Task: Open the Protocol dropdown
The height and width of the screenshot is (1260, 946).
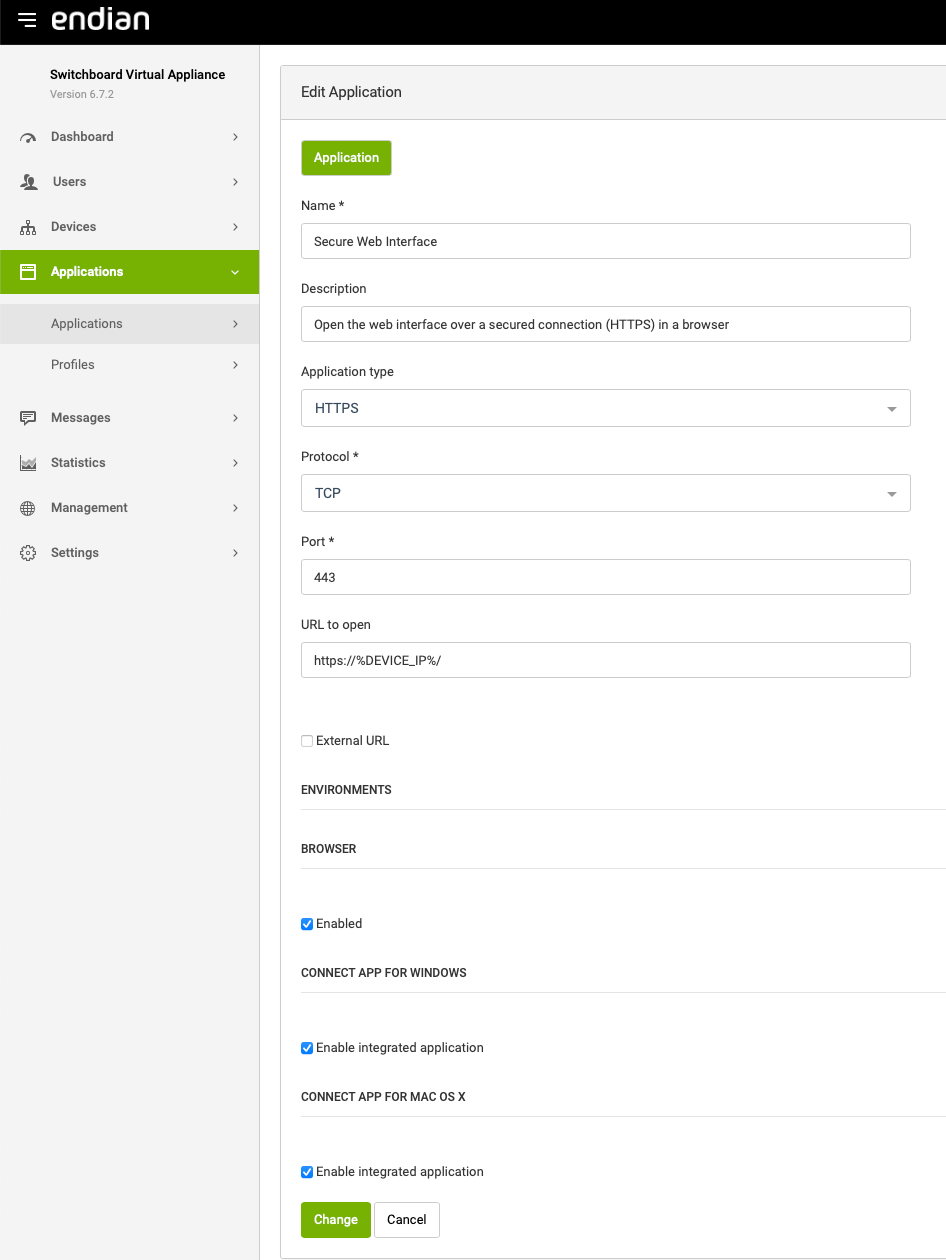Action: (605, 493)
